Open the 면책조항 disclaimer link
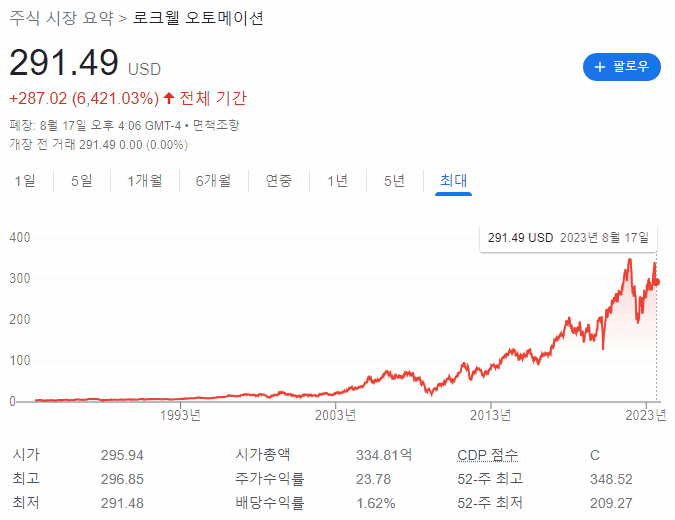675x520 pixels. [216, 125]
